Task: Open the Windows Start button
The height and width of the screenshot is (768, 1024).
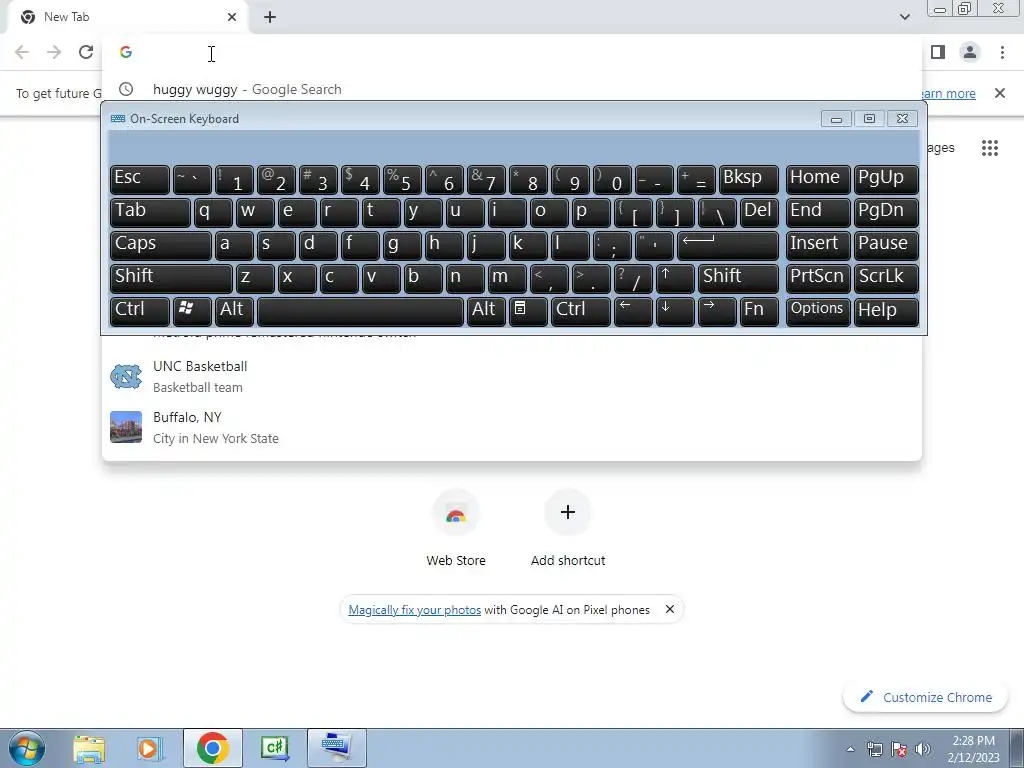Action: click(x=26, y=748)
